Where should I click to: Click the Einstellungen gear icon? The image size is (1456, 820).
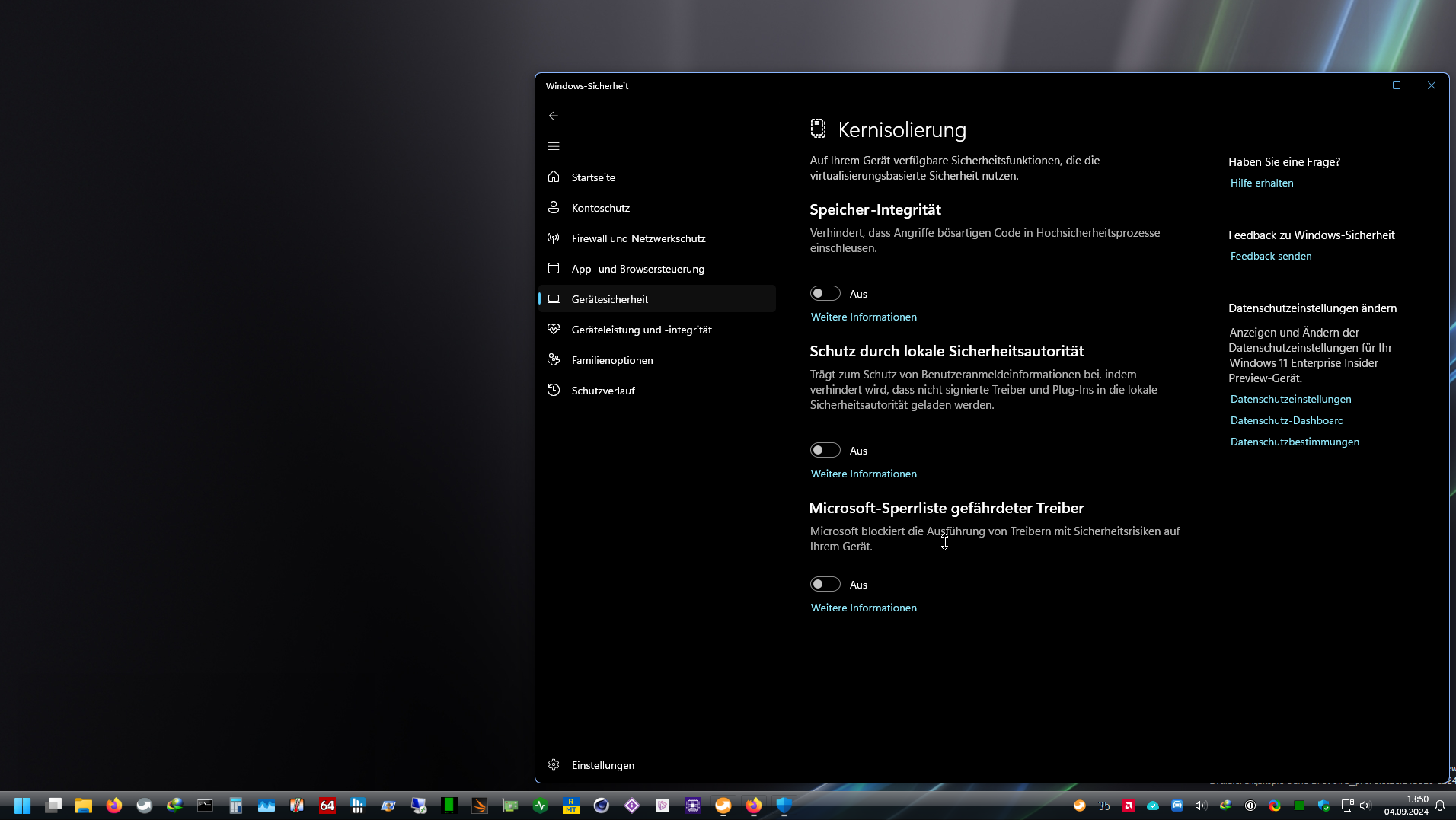click(x=554, y=764)
